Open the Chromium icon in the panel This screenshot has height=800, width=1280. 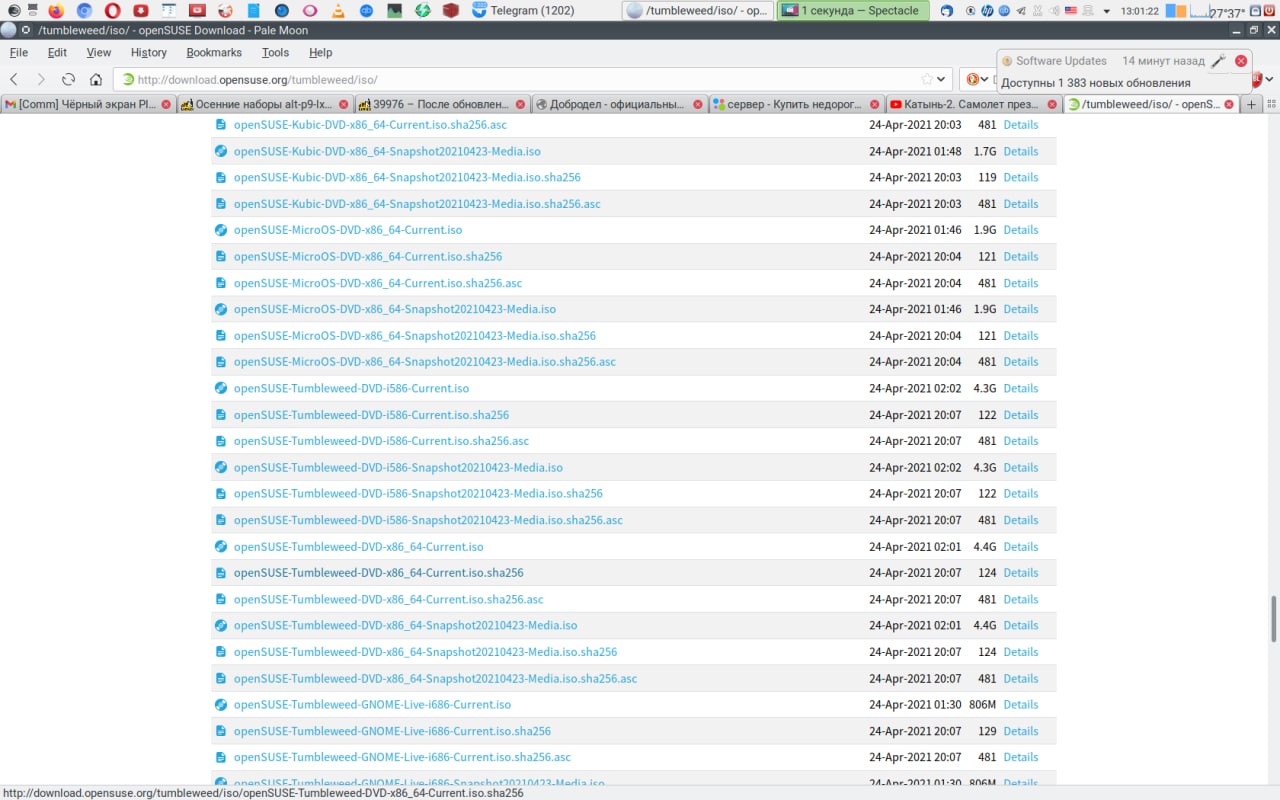pos(84,11)
